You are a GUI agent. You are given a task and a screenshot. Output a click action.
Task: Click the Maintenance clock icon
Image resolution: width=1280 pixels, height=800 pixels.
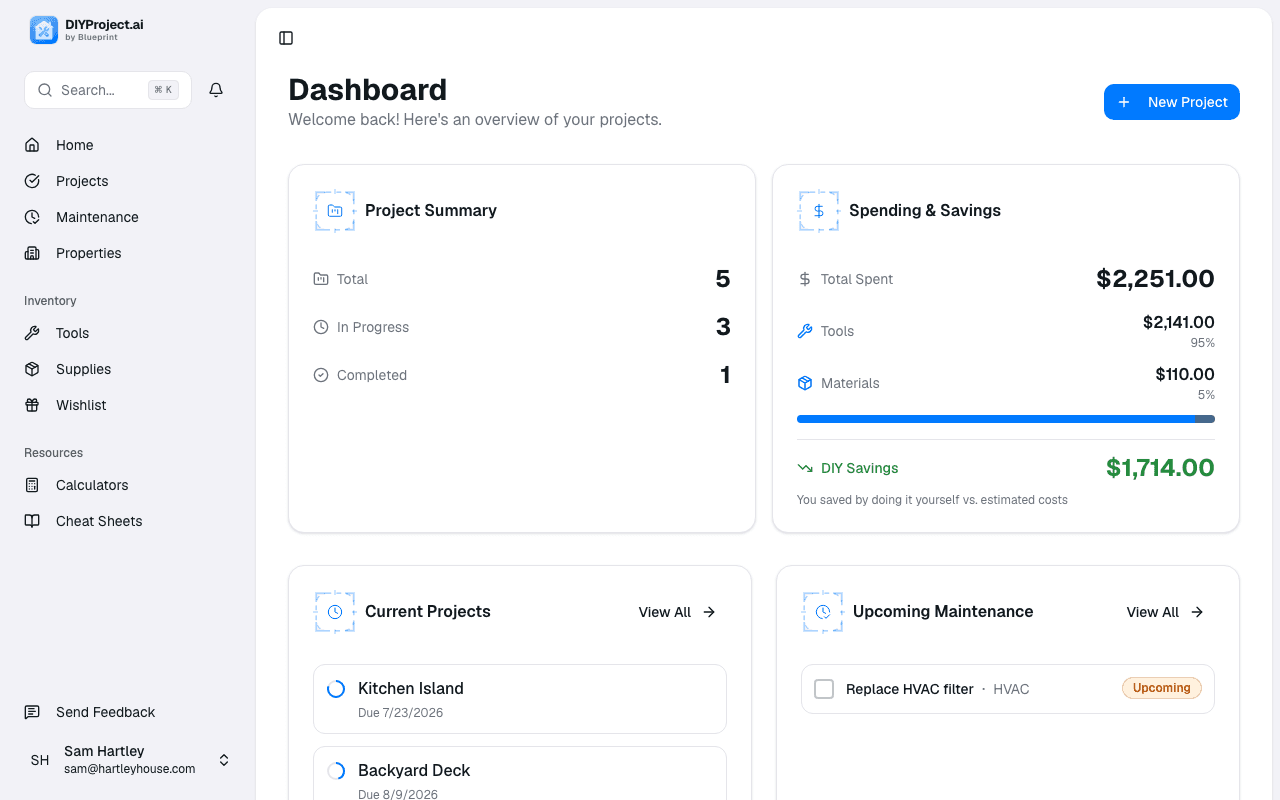click(x=32, y=217)
